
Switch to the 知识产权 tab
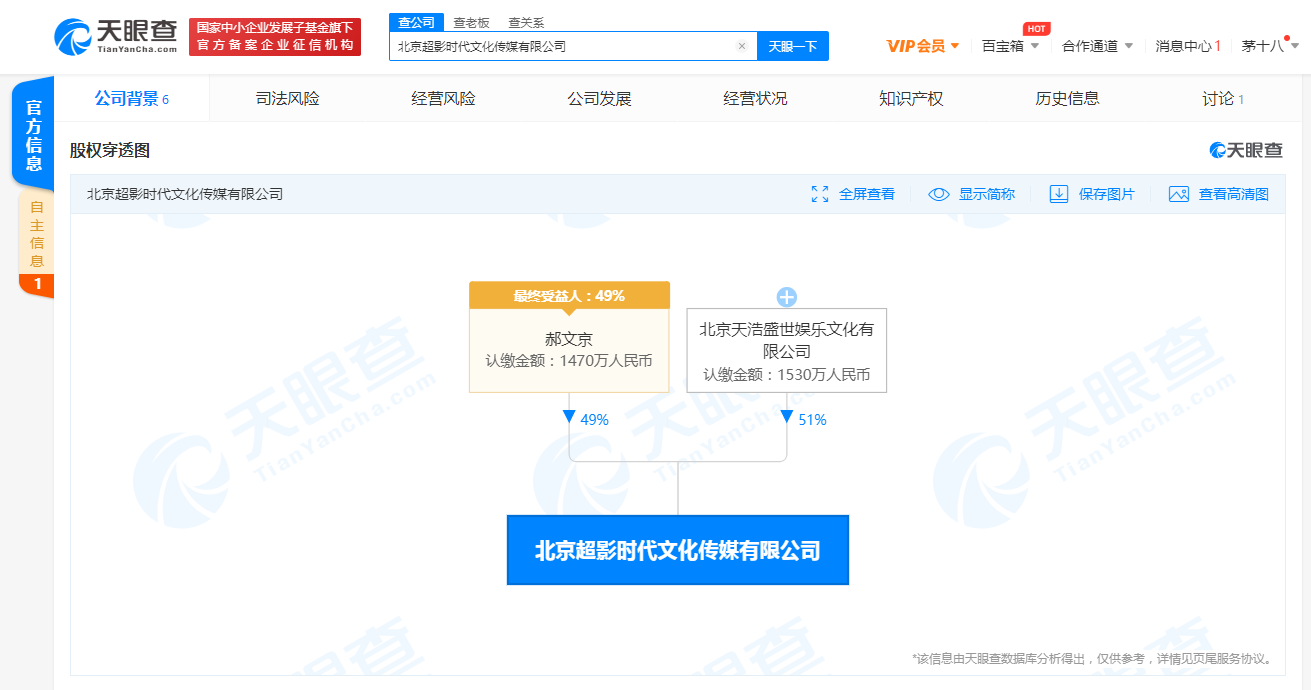point(912,98)
